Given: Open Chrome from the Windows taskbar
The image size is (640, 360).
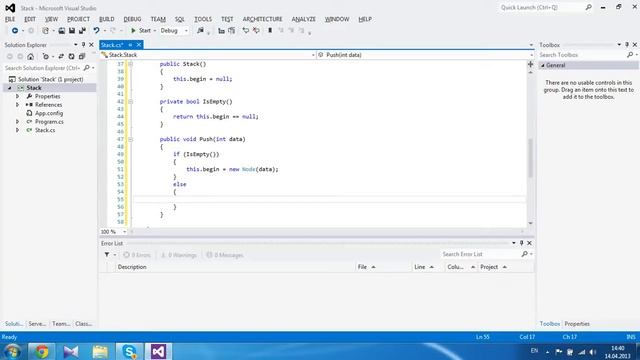Looking at the screenshot, I should tap(41, 351).
